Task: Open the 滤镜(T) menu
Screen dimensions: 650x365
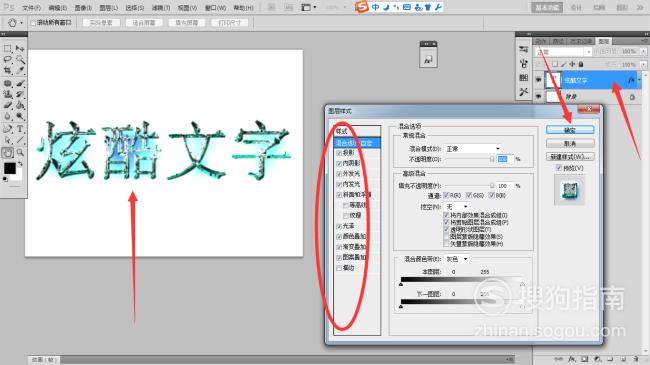Action: pos(161,7)
